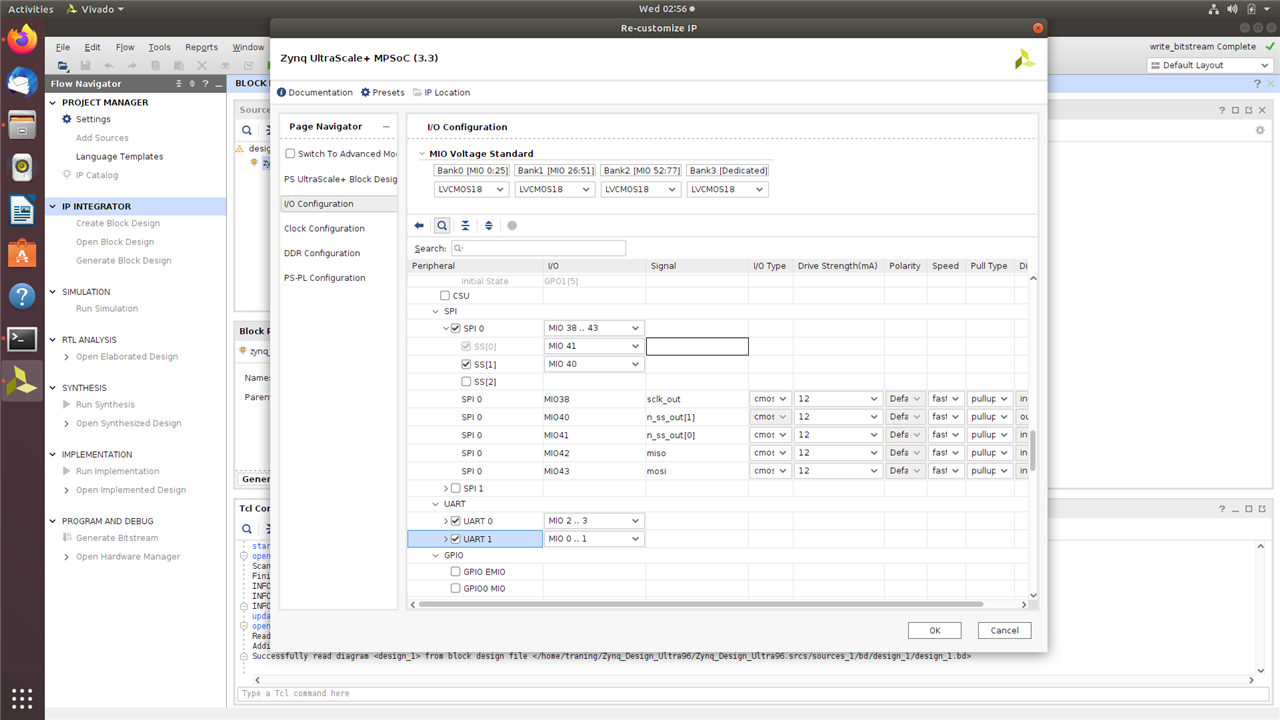
Task: Enable Switch To Advanced Mode checkbox
Action: coord(290,154)
